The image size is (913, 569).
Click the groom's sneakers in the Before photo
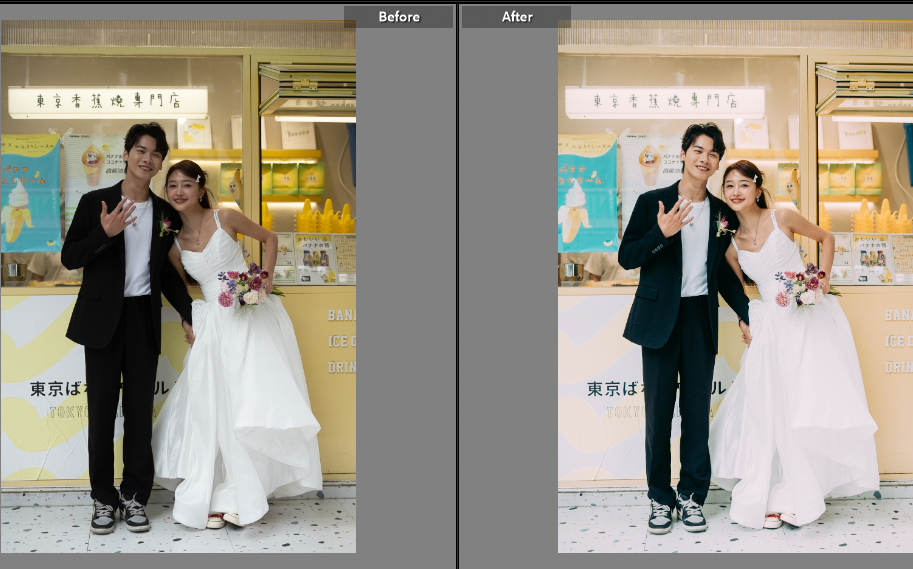[120, 514]
